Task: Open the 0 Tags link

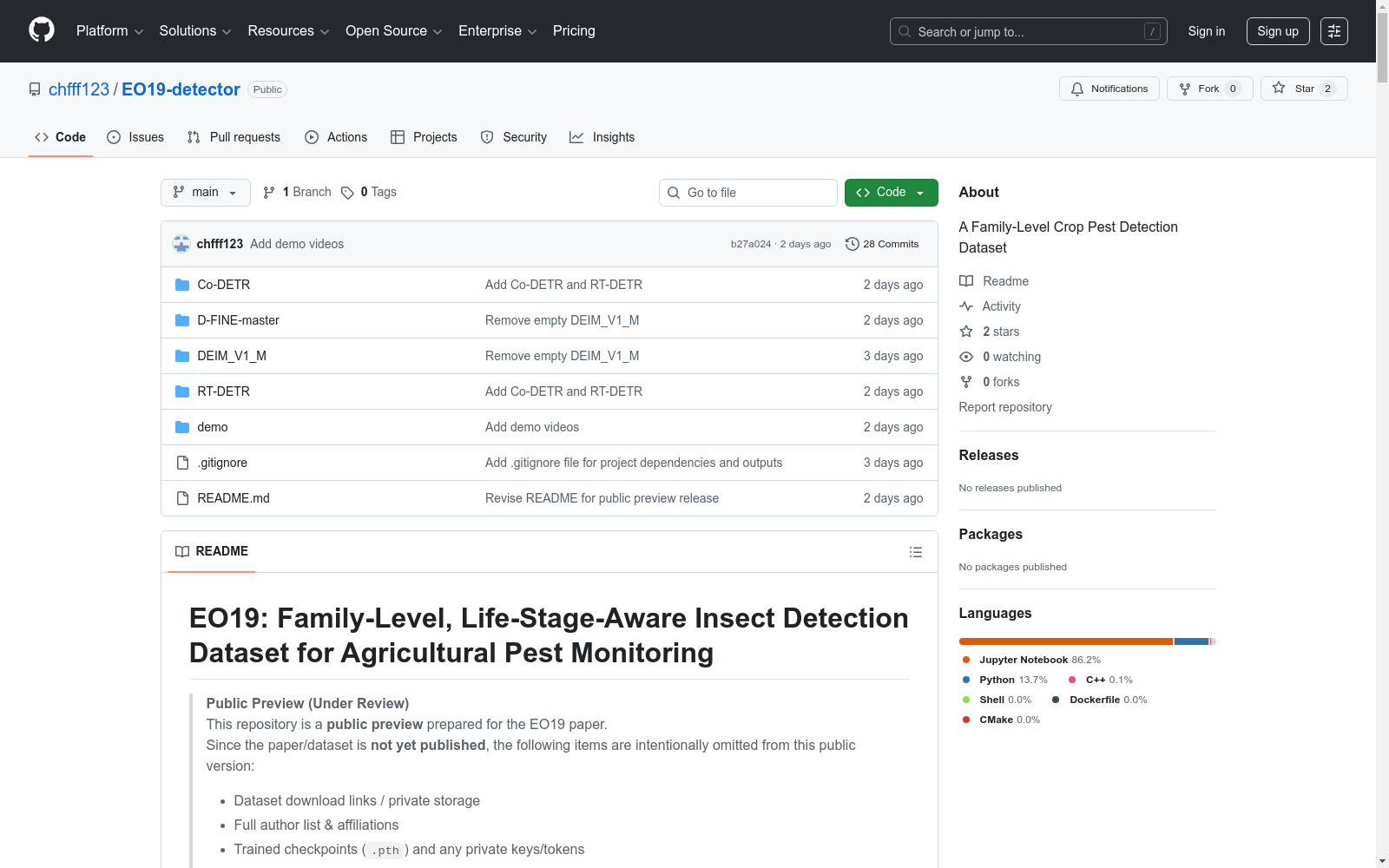Action: (x=369, y=193)
